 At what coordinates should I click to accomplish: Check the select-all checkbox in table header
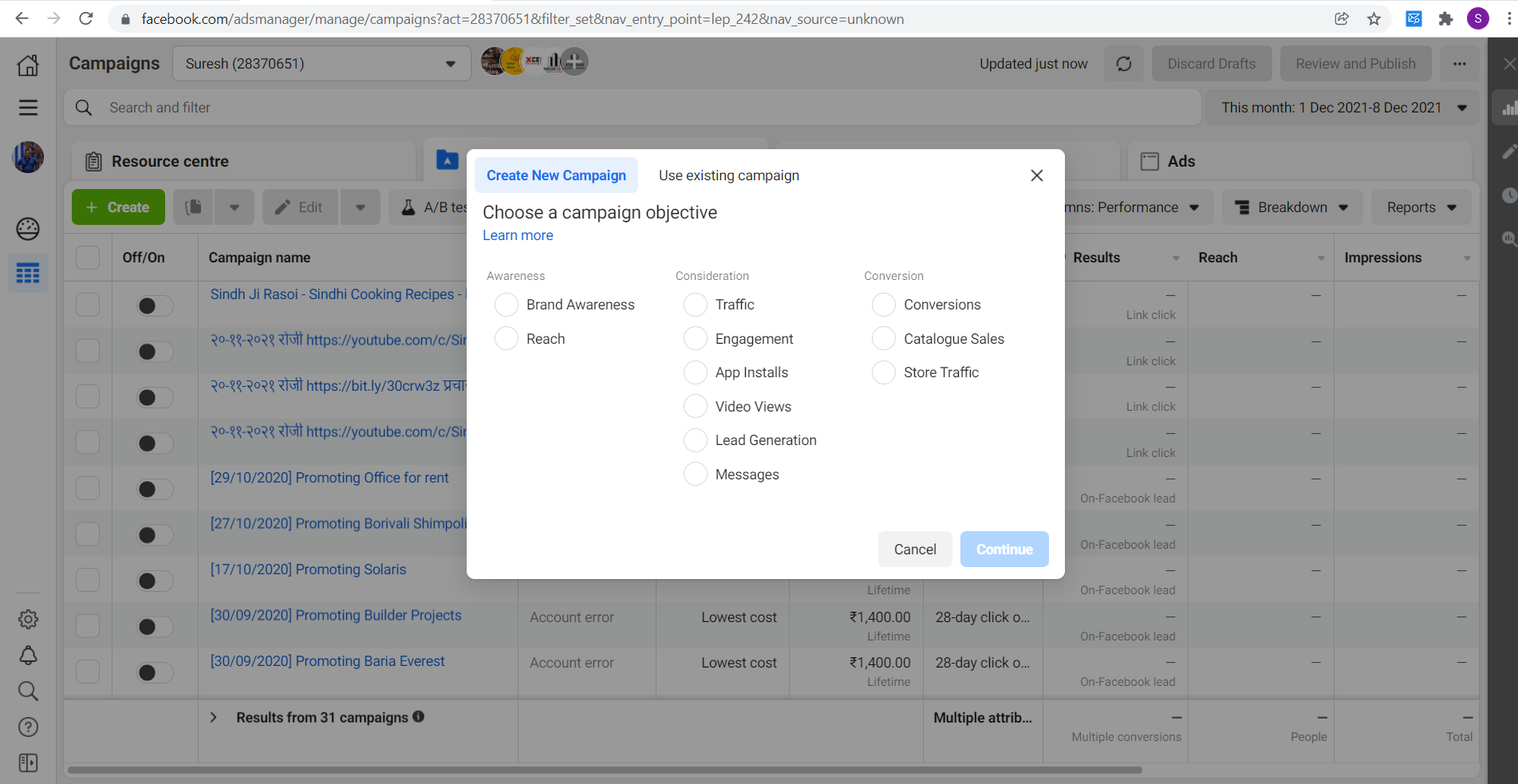click(x=88, y=258)
